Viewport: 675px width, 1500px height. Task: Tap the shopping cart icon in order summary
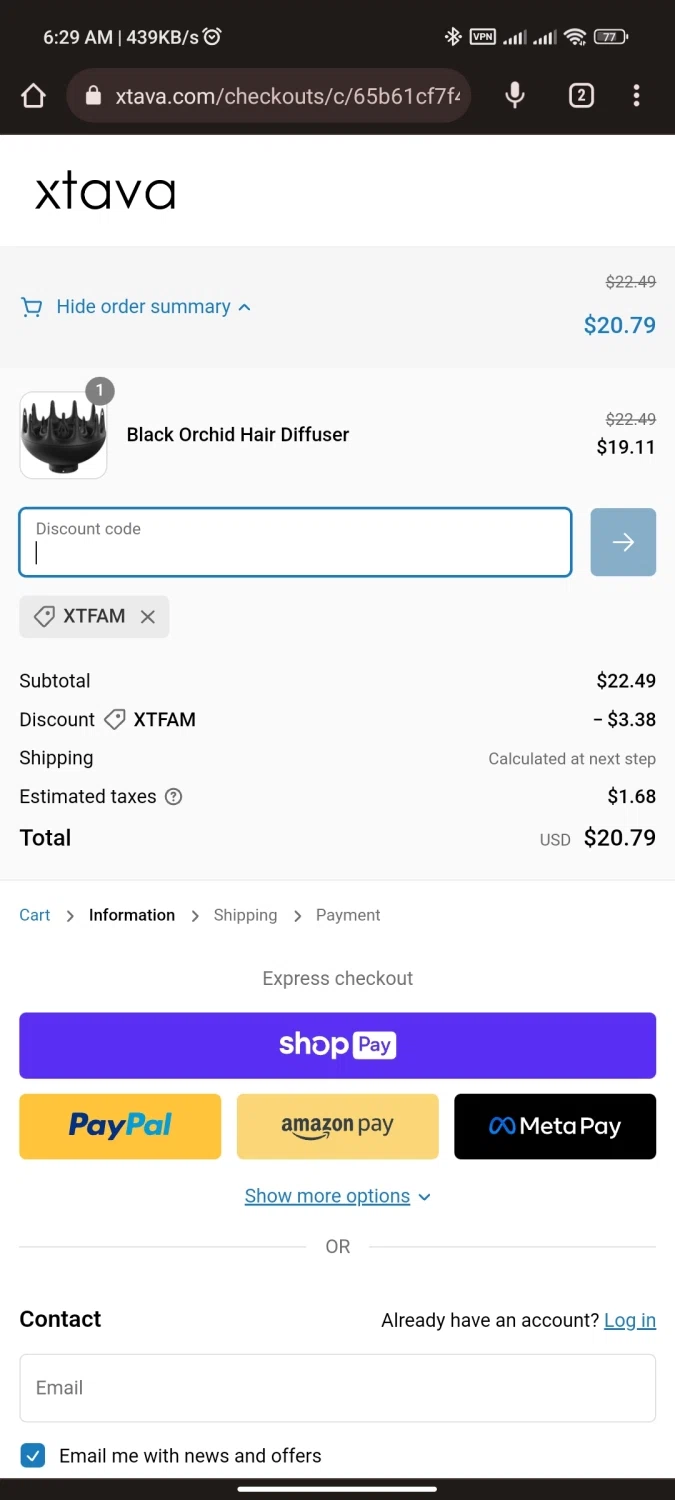32,307
